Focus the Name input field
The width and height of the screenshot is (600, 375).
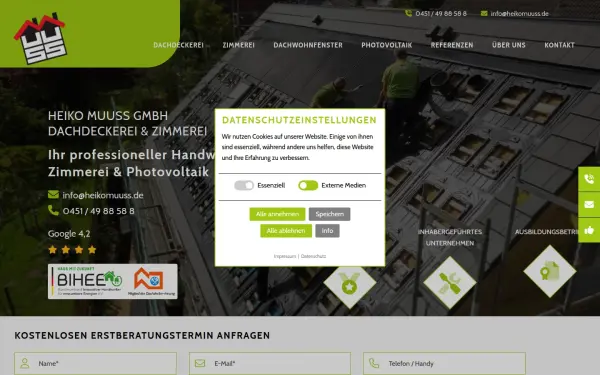point(95,363)
